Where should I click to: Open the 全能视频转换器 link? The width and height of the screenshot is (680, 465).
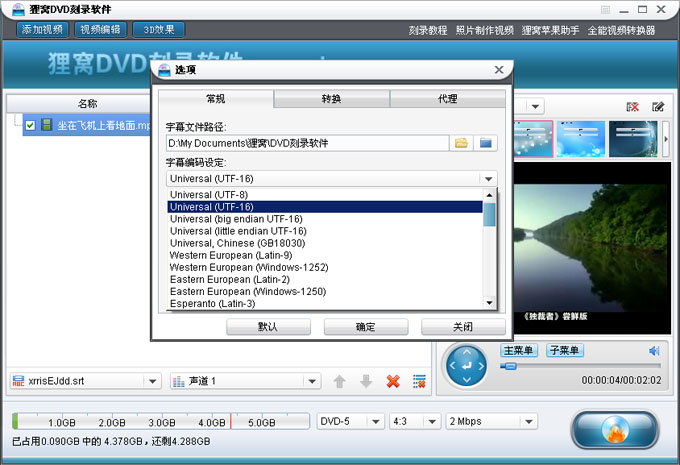pyautogui.click(x=621, y=30)
